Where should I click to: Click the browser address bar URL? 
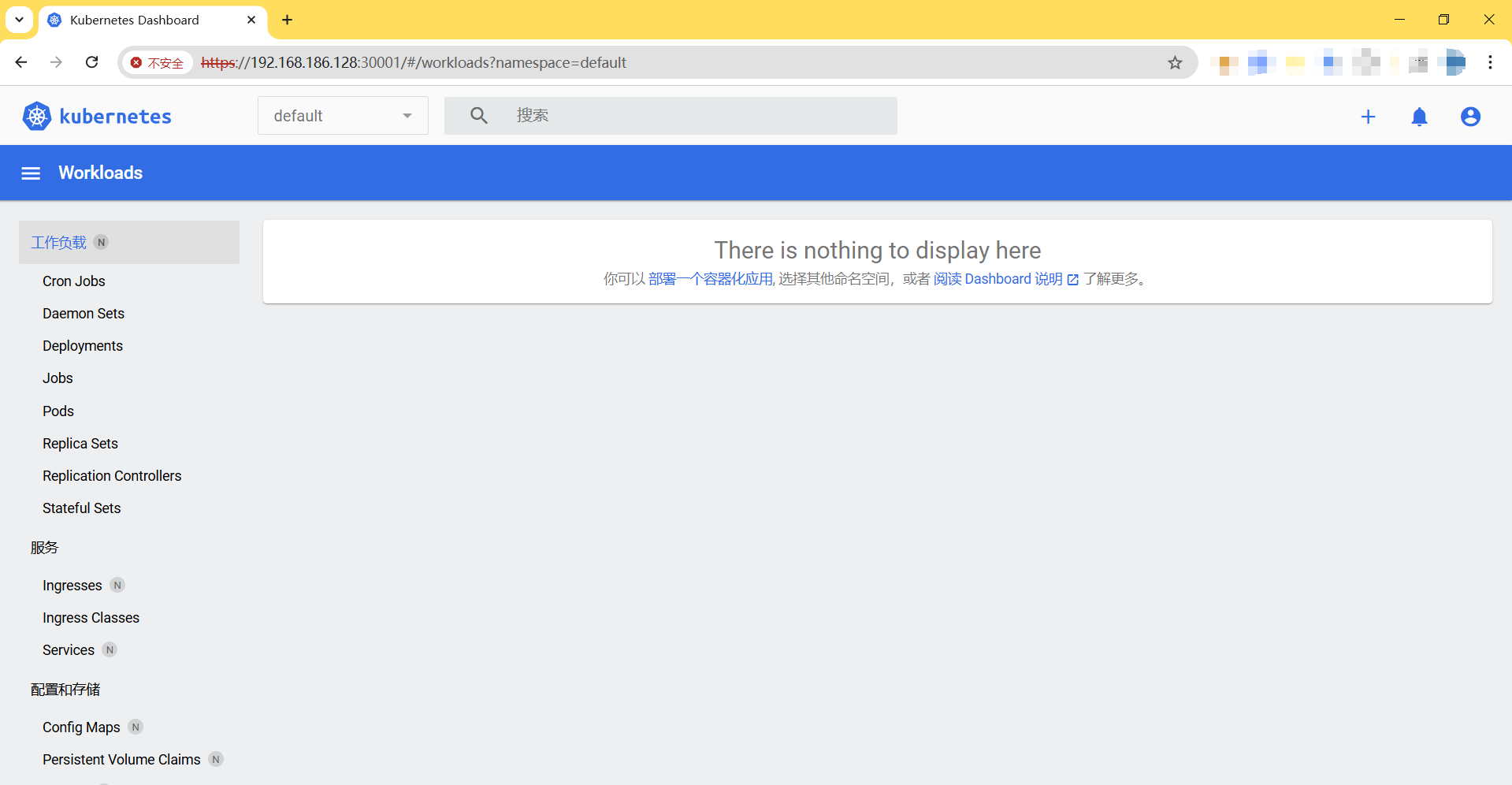point(414,63)
